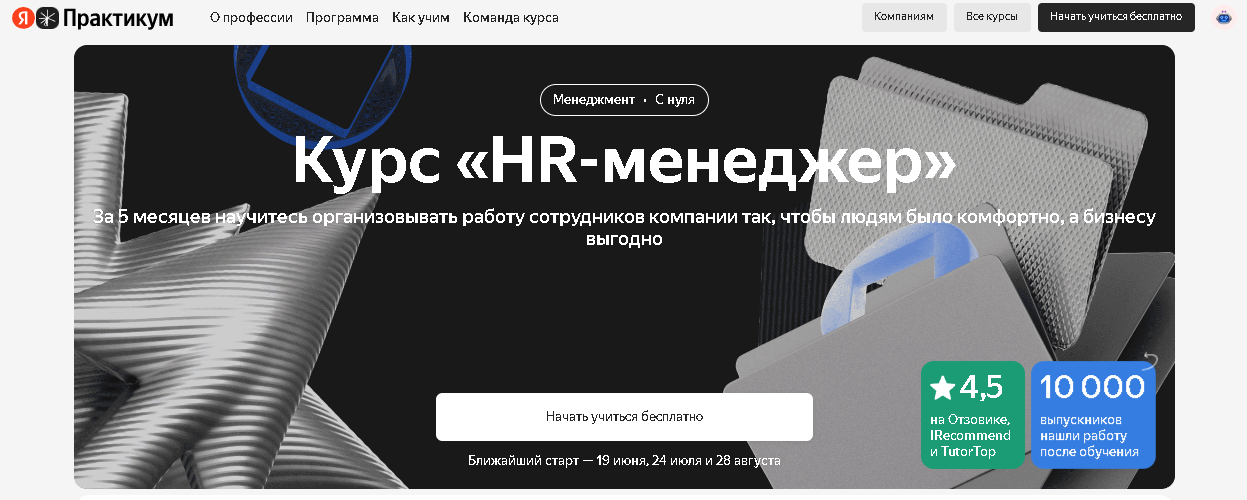
Task: Open the user avatar icon in header
Action: [x=1223, y=17]
